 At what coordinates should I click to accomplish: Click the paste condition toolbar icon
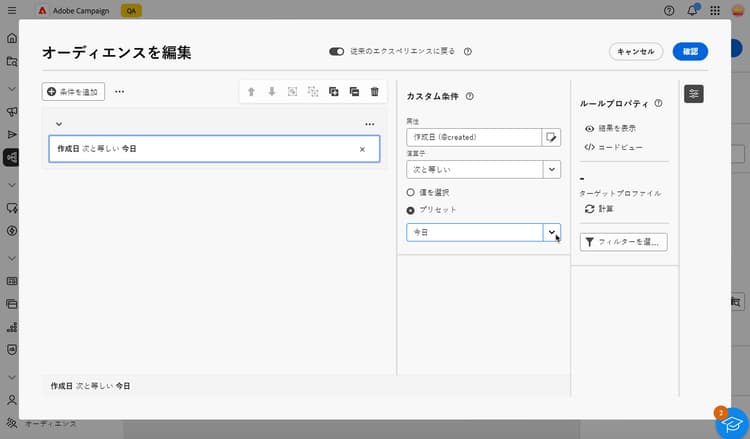tap(354, 91)
